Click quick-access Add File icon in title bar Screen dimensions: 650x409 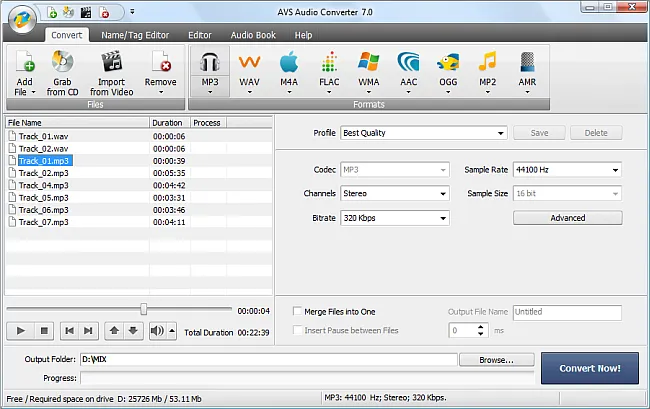pos(52,13)
